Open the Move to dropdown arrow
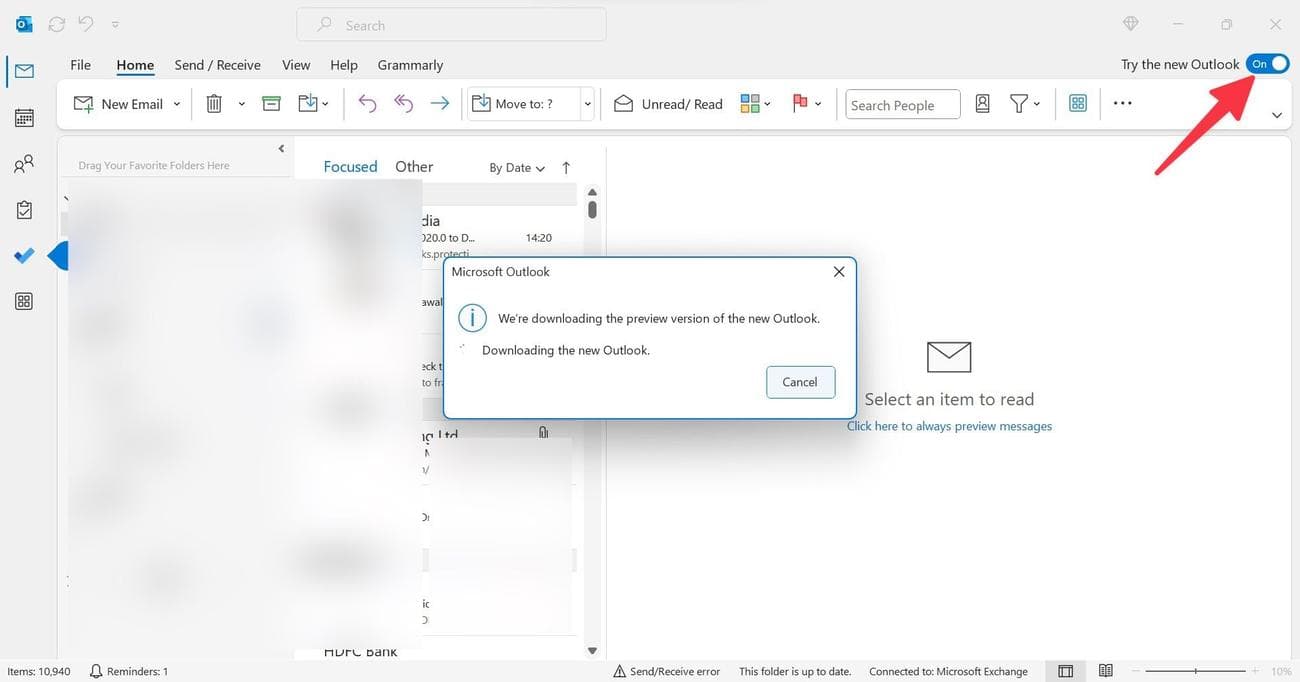 pyautogui.click(x=587, y=103)
